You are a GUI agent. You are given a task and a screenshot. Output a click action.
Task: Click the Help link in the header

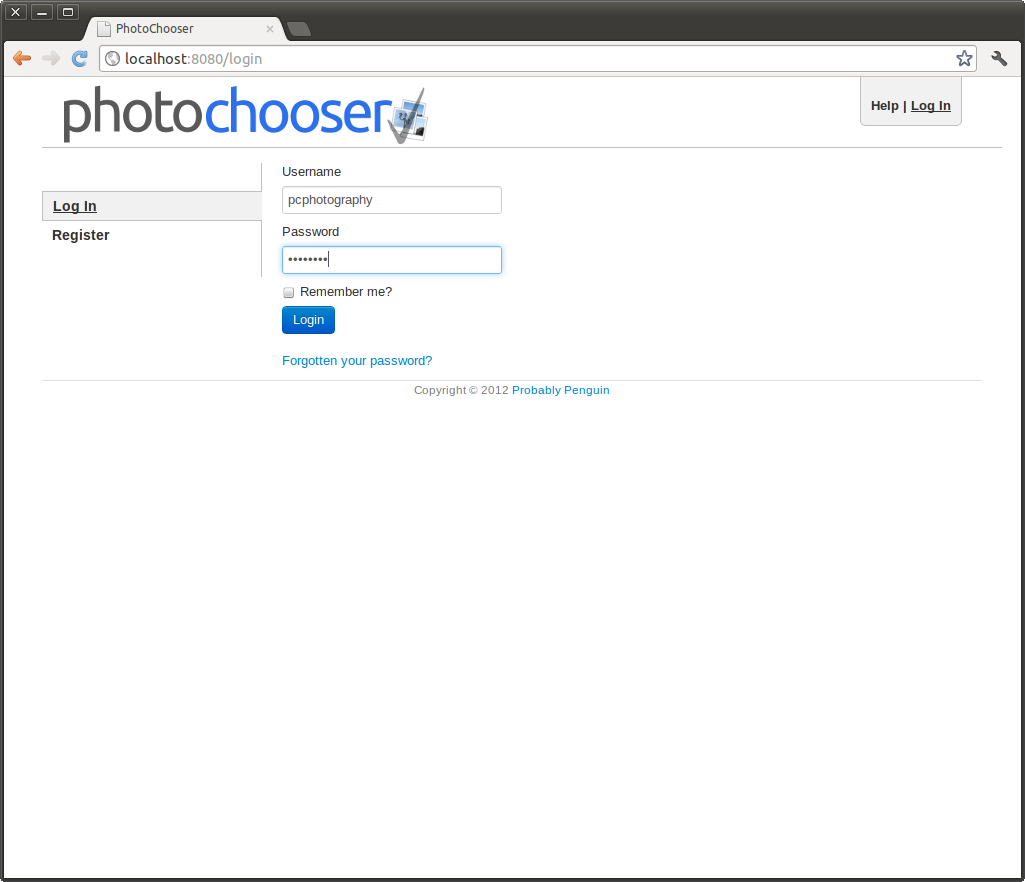click(x=884, y=106)
